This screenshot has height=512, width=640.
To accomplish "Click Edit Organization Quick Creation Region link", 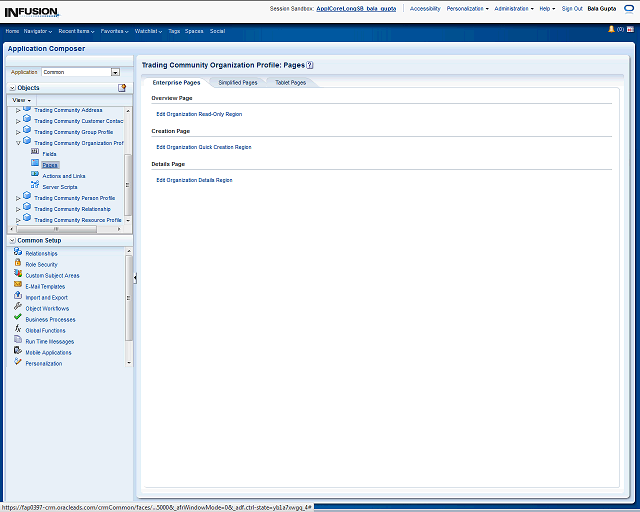I will point(203,147).
